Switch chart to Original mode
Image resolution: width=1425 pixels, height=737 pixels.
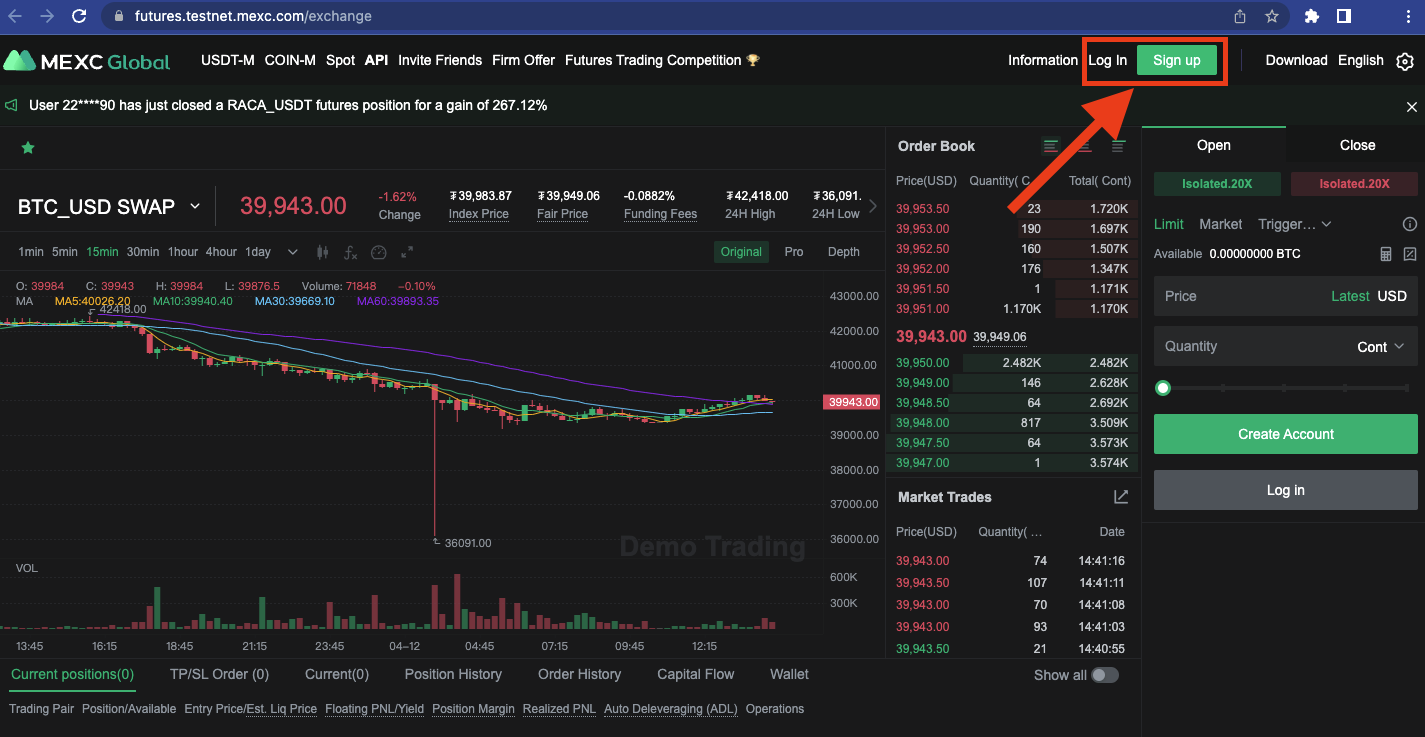click(x=741, y=252)
